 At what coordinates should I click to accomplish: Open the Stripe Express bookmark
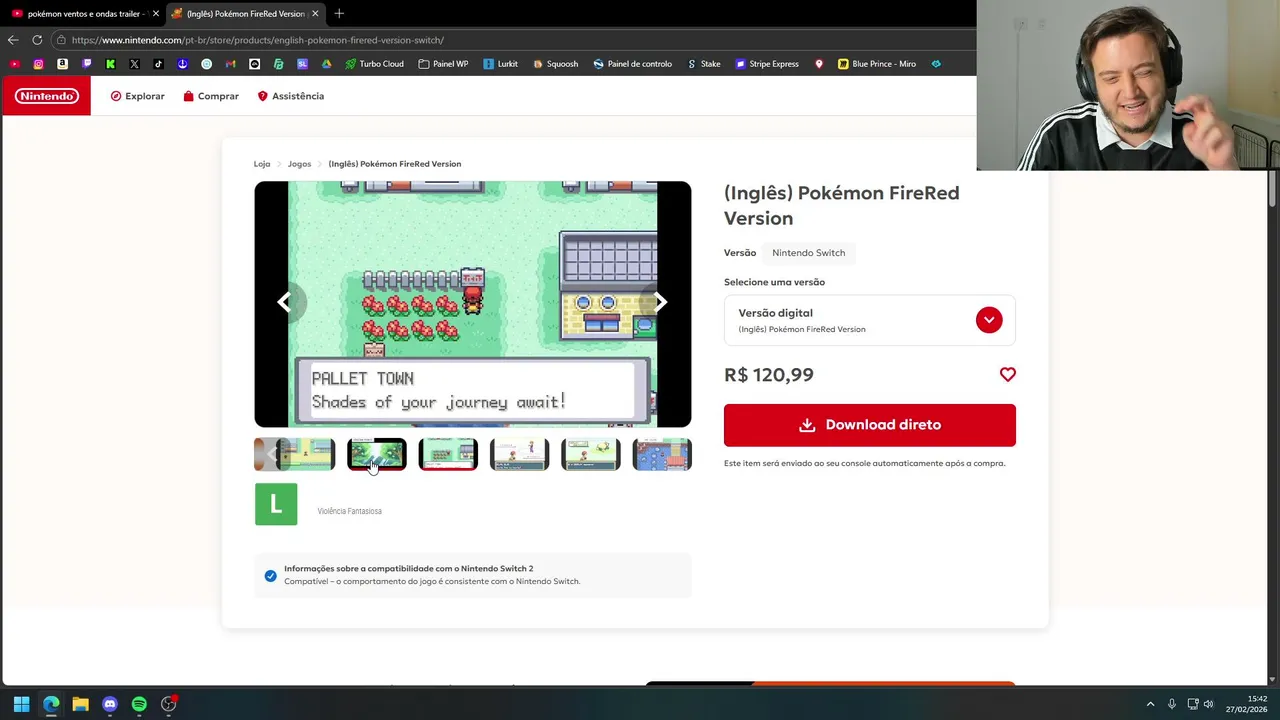click(x=767, y=64)
